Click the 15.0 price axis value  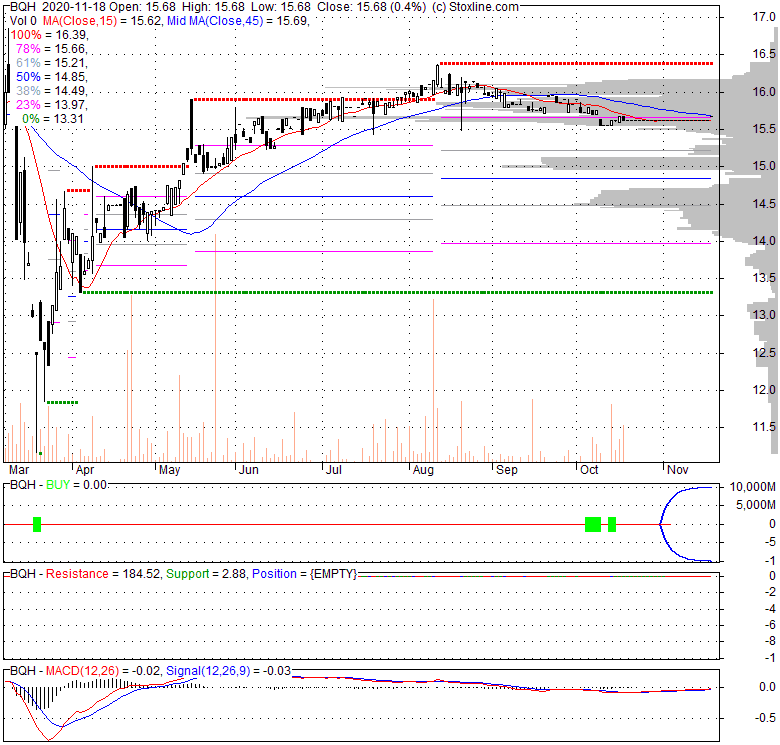[764, 166]
